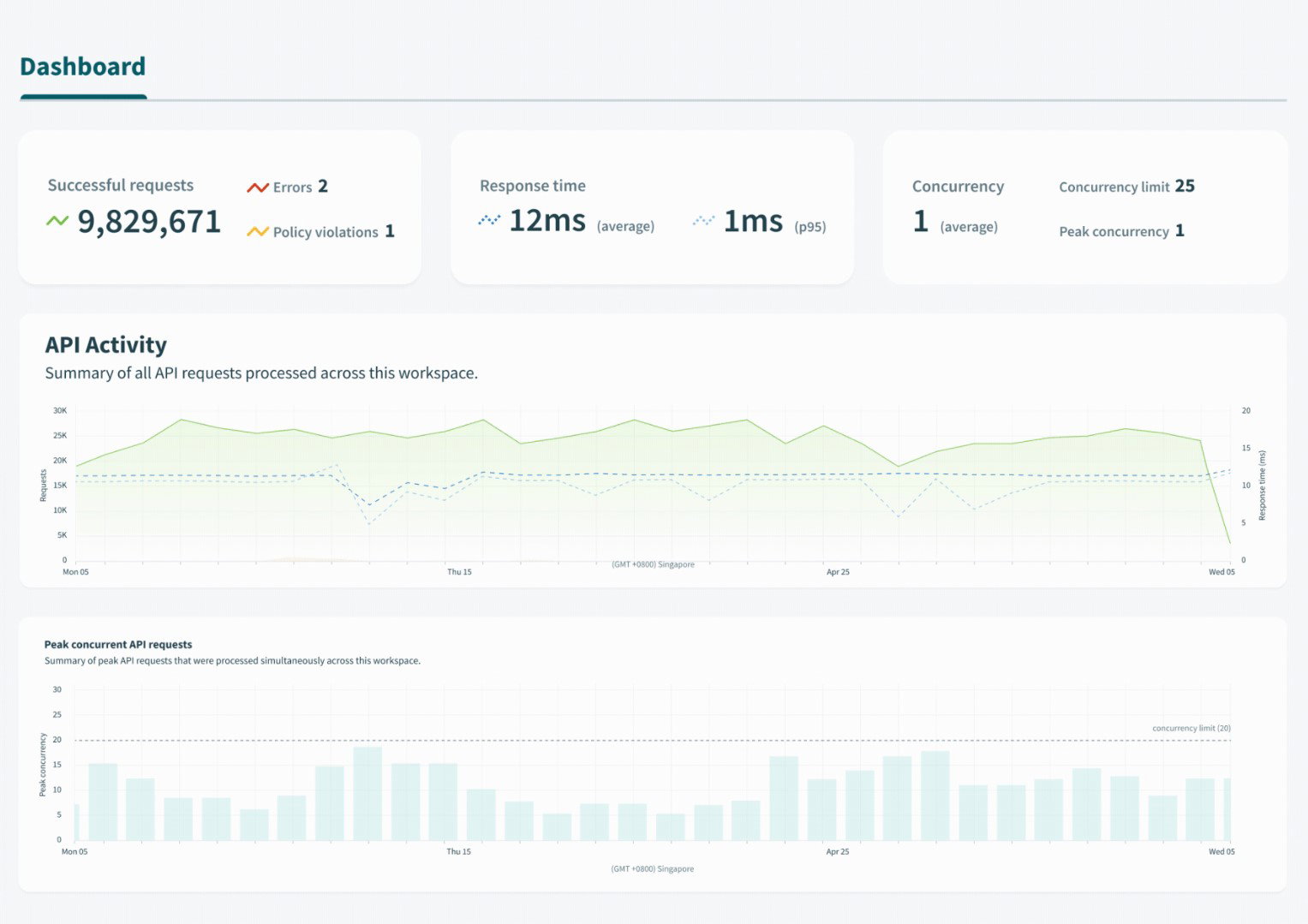Screen dimensions: 1308x924
Task: Click the API Activity section heading
Action: pyautogui.click(x=105, y=345)
